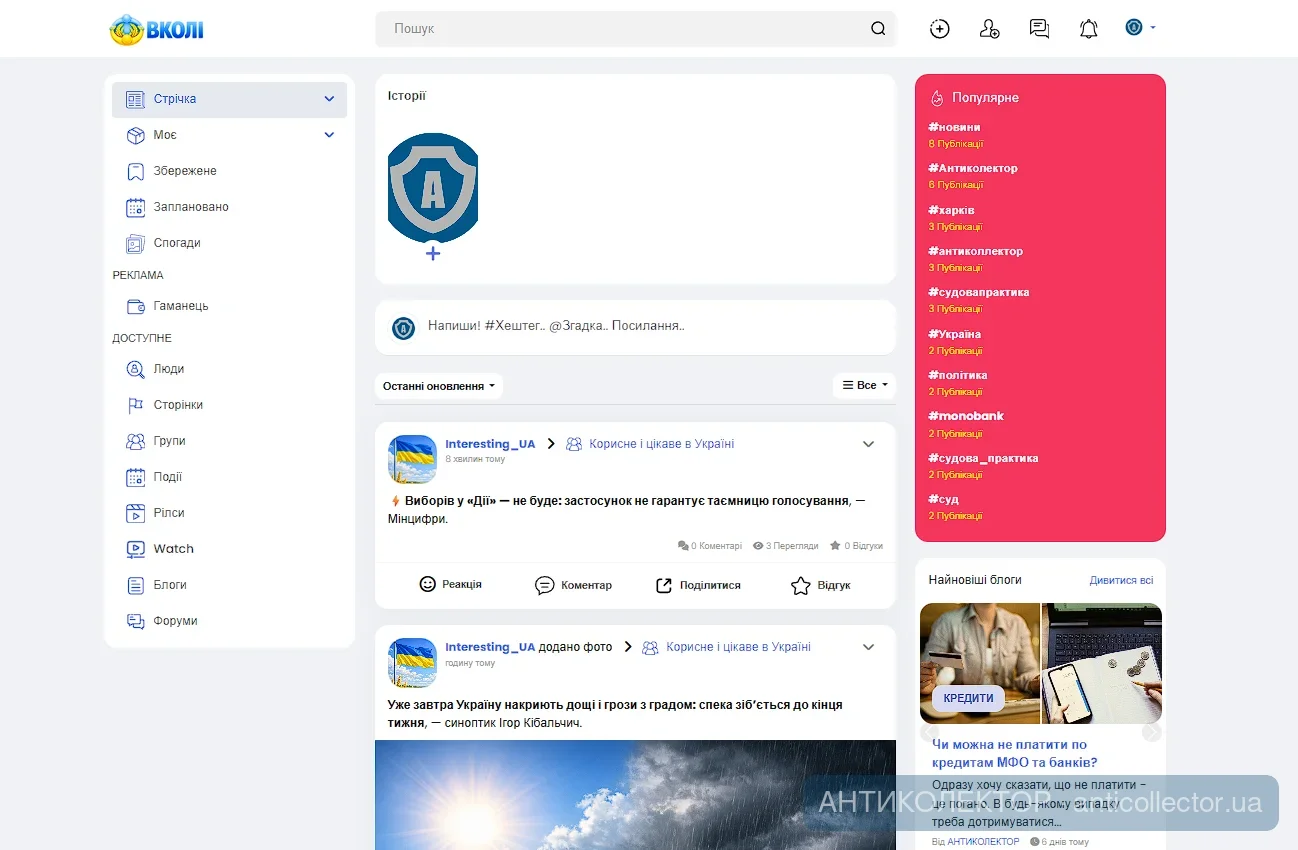Image resolution: width=1298 pixels, height=850 pixels.
Task: Open the #харків hashtag
Action: [951, 210]
